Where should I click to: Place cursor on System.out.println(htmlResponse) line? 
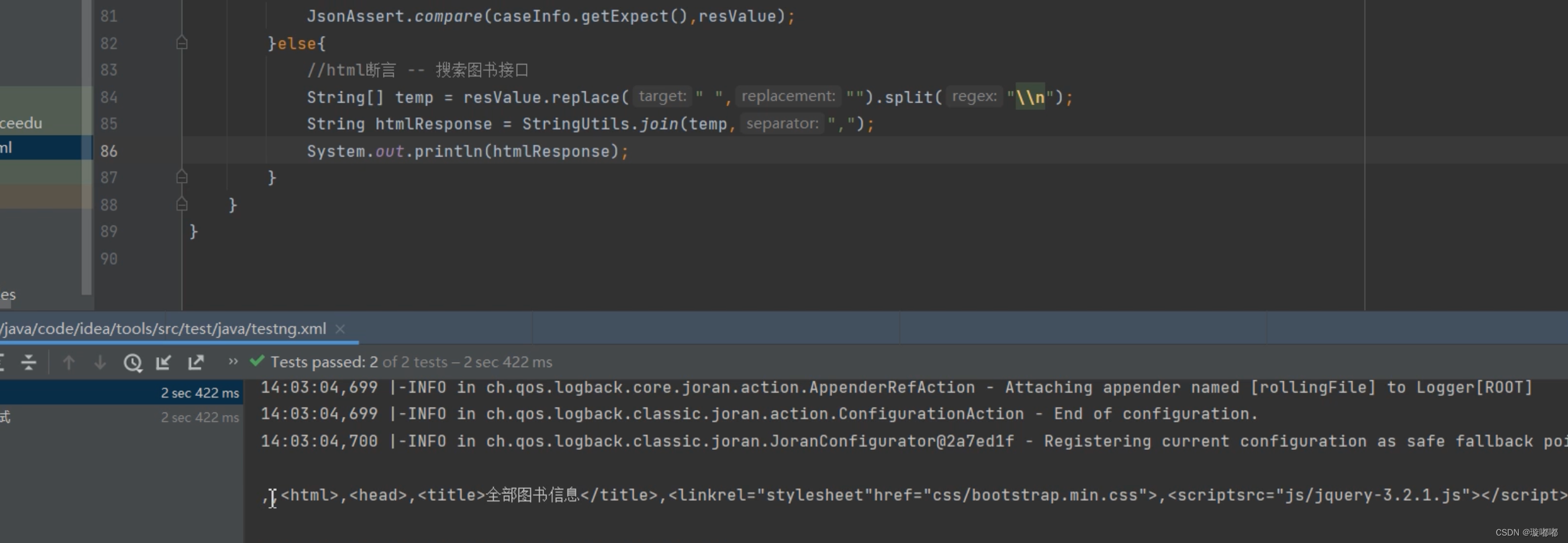point(468,151)
